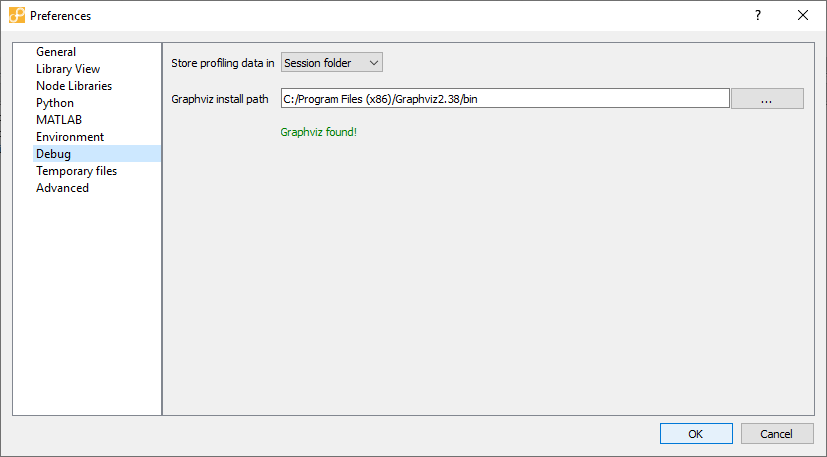Open the Library View settings page
827x457 pixels.
tap(68, 69)
